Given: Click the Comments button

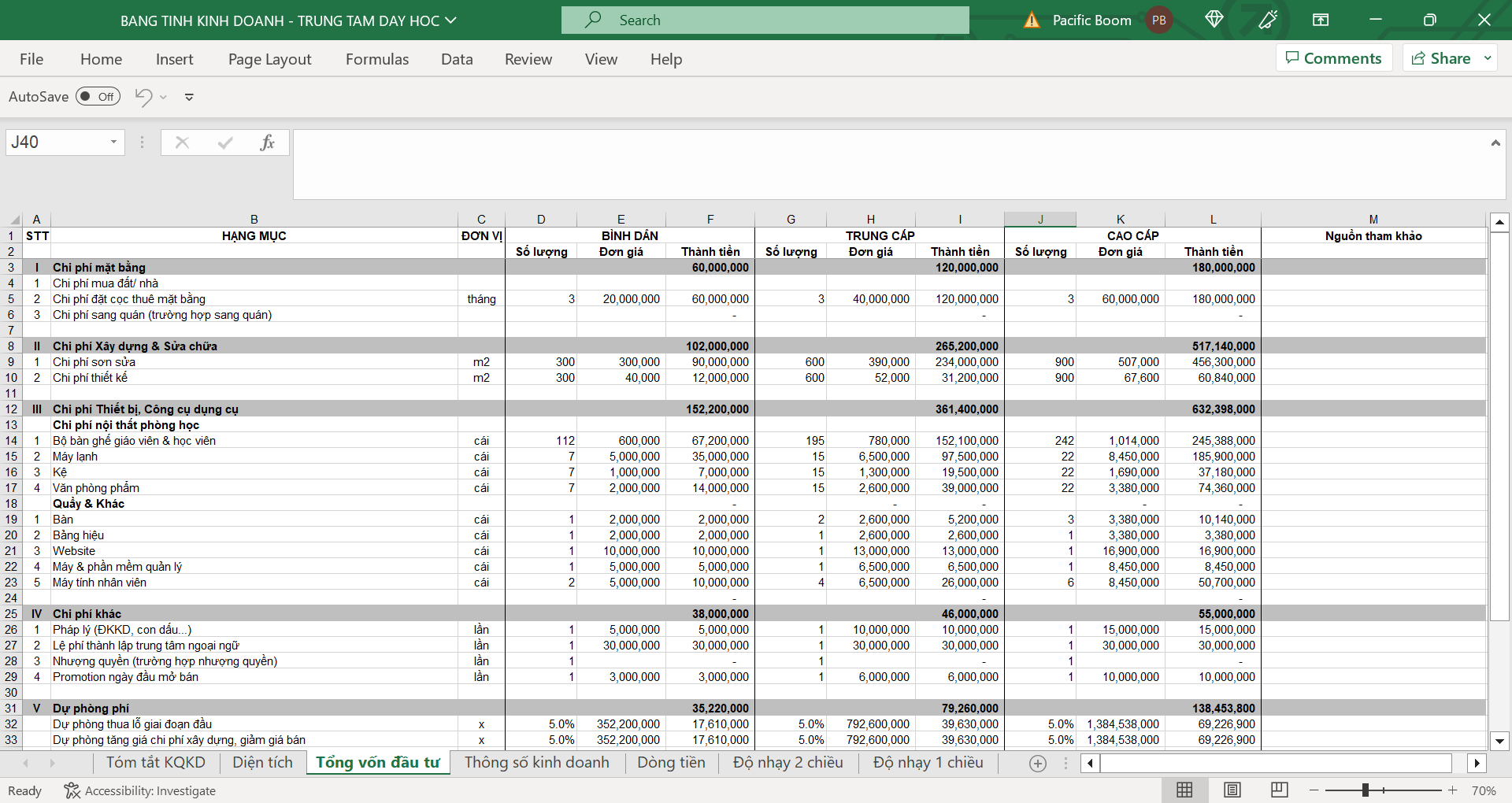Looking at the screenshot, I should coord(1334,58).
